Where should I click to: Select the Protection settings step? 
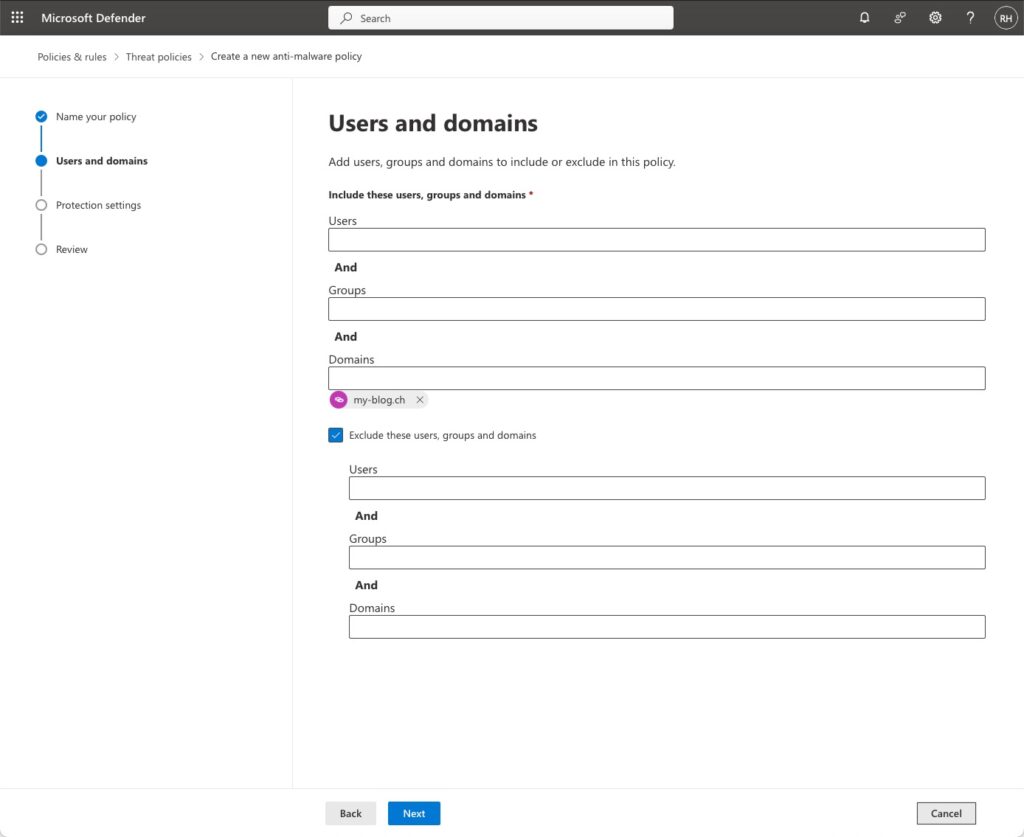pyautogui.click(x=98, y=205)
